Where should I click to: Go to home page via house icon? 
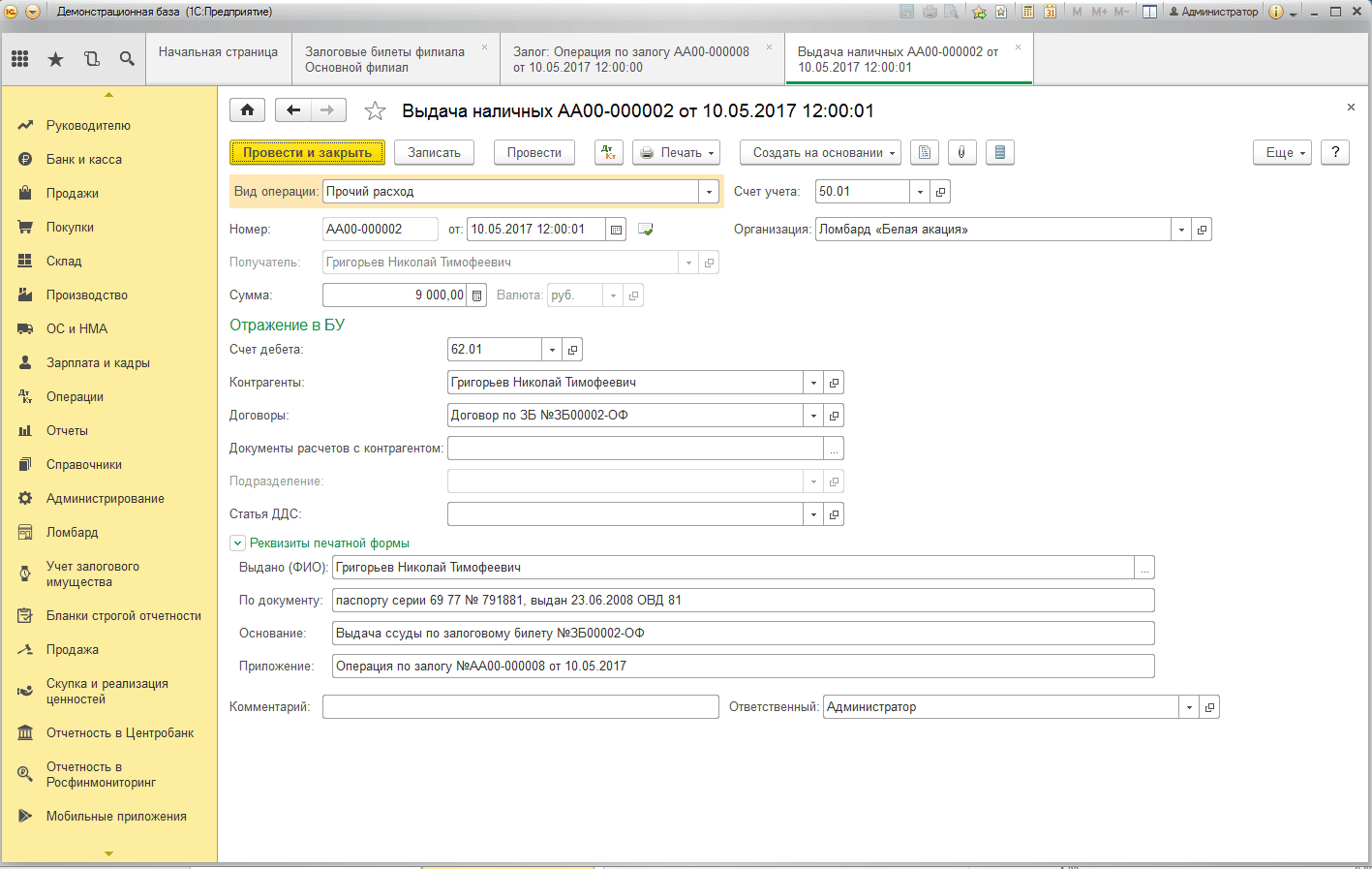click(248, 110)
